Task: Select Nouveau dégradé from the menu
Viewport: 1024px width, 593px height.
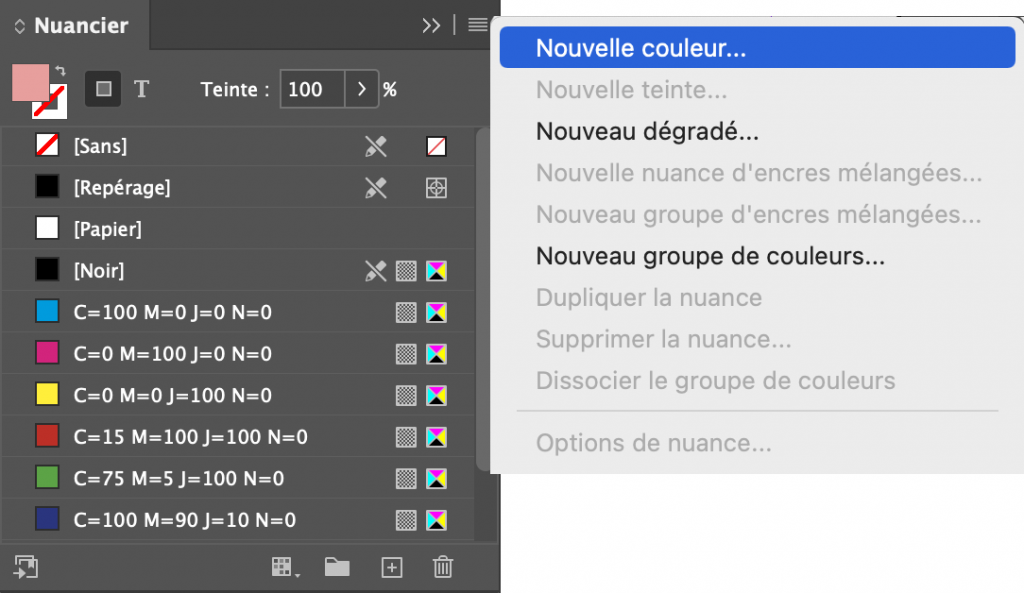Action: 647,131
